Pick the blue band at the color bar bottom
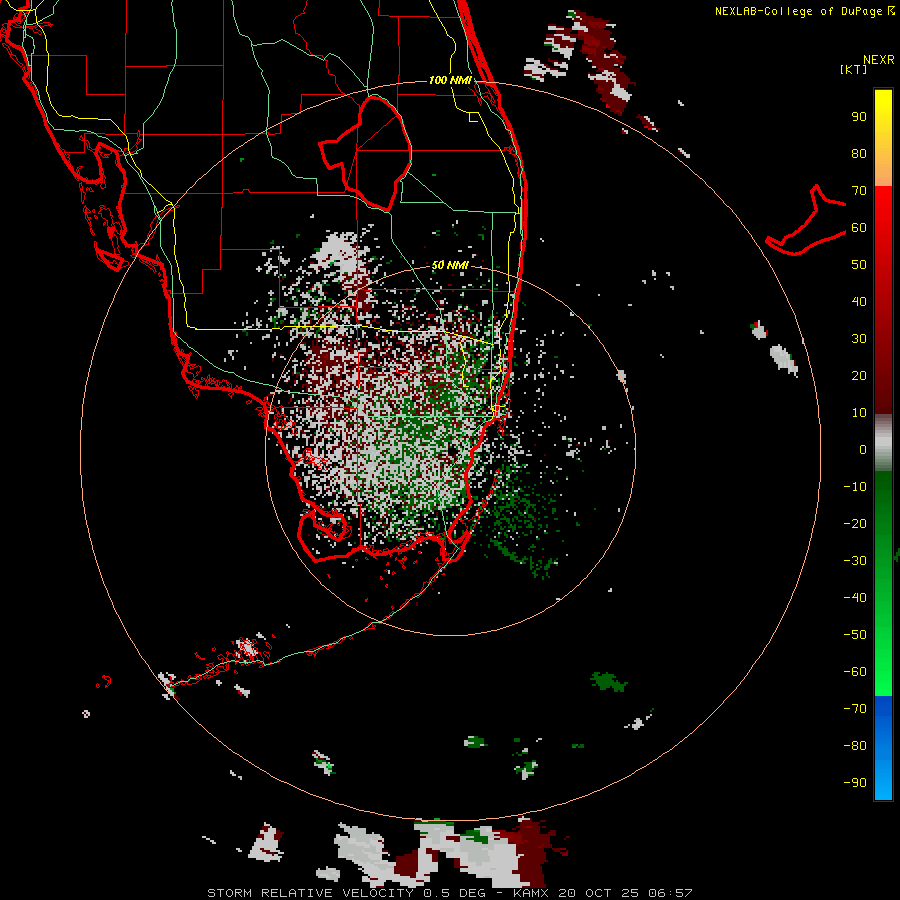900x900 pixels. point(883,748)
